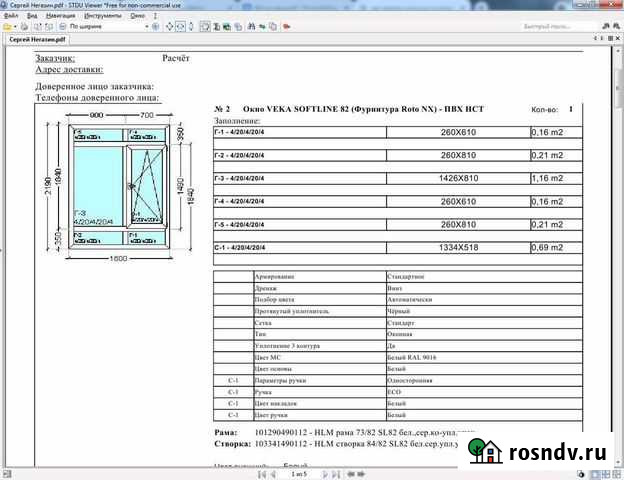Click the zoom in magnifier icon

point(155,27)
